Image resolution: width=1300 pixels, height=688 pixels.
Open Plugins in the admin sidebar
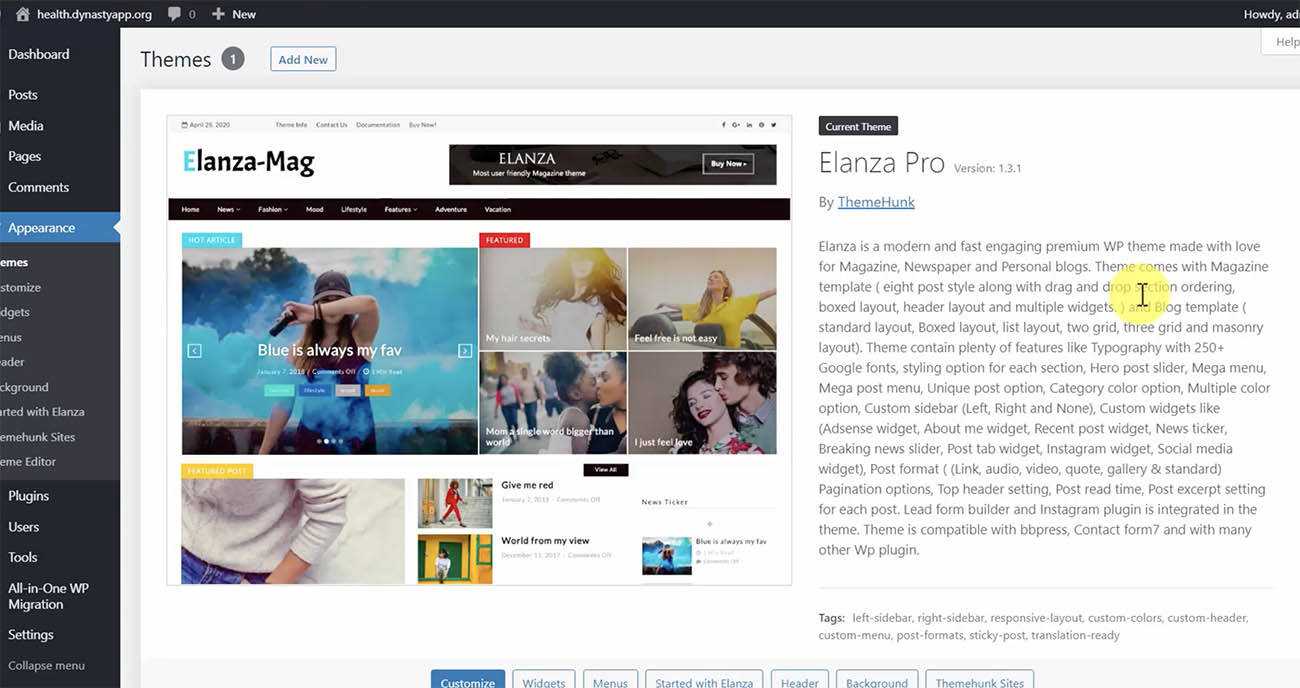[29, 496]
